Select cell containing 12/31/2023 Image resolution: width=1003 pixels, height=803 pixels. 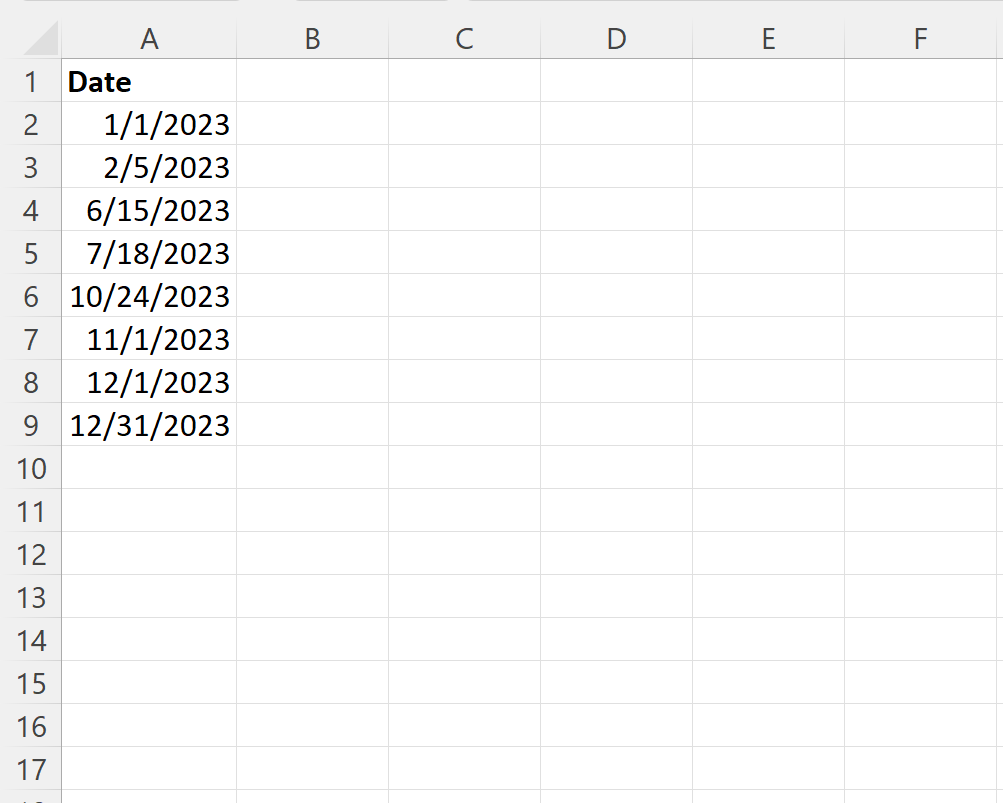[149, 424]
